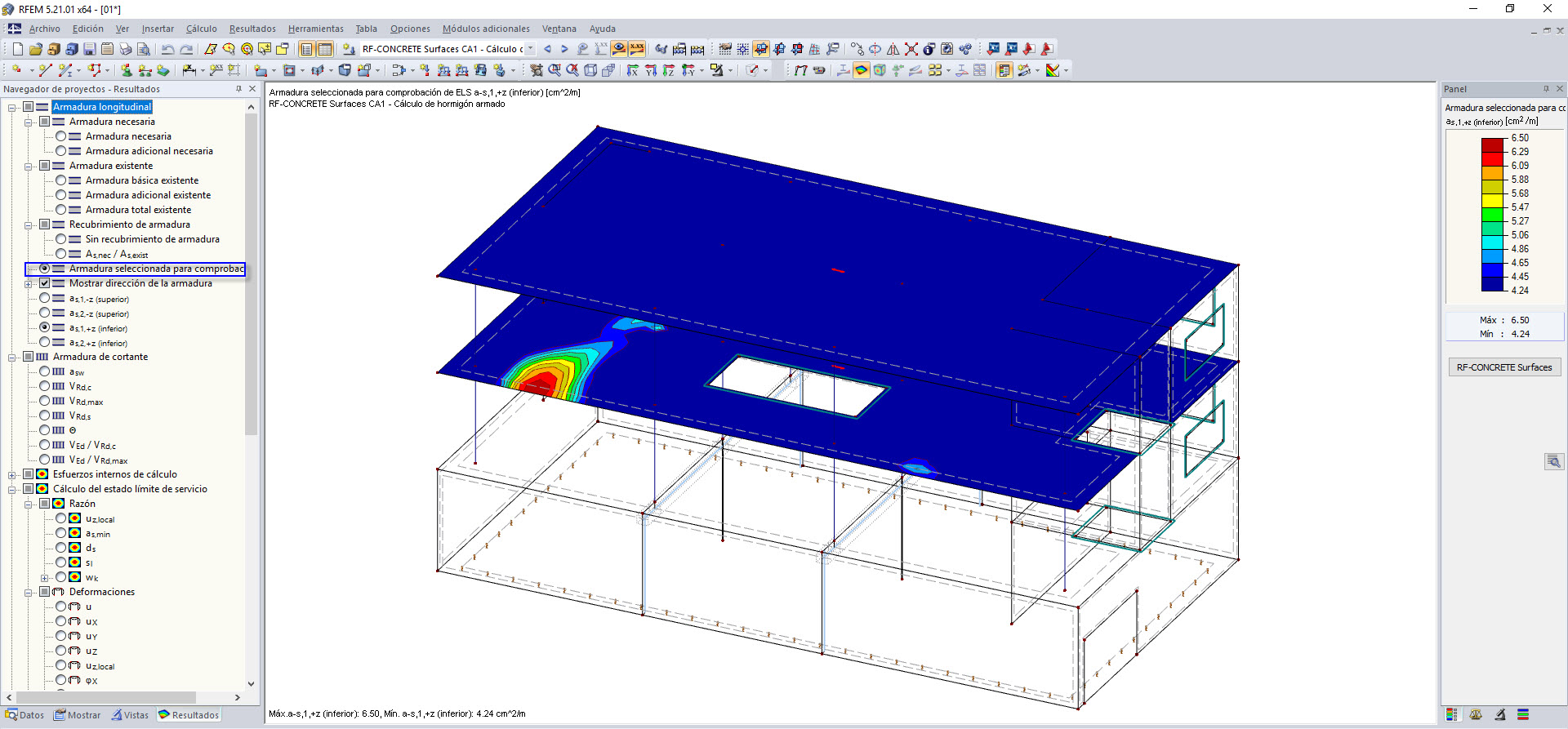Open the Resultados menu

click(252, 29)
